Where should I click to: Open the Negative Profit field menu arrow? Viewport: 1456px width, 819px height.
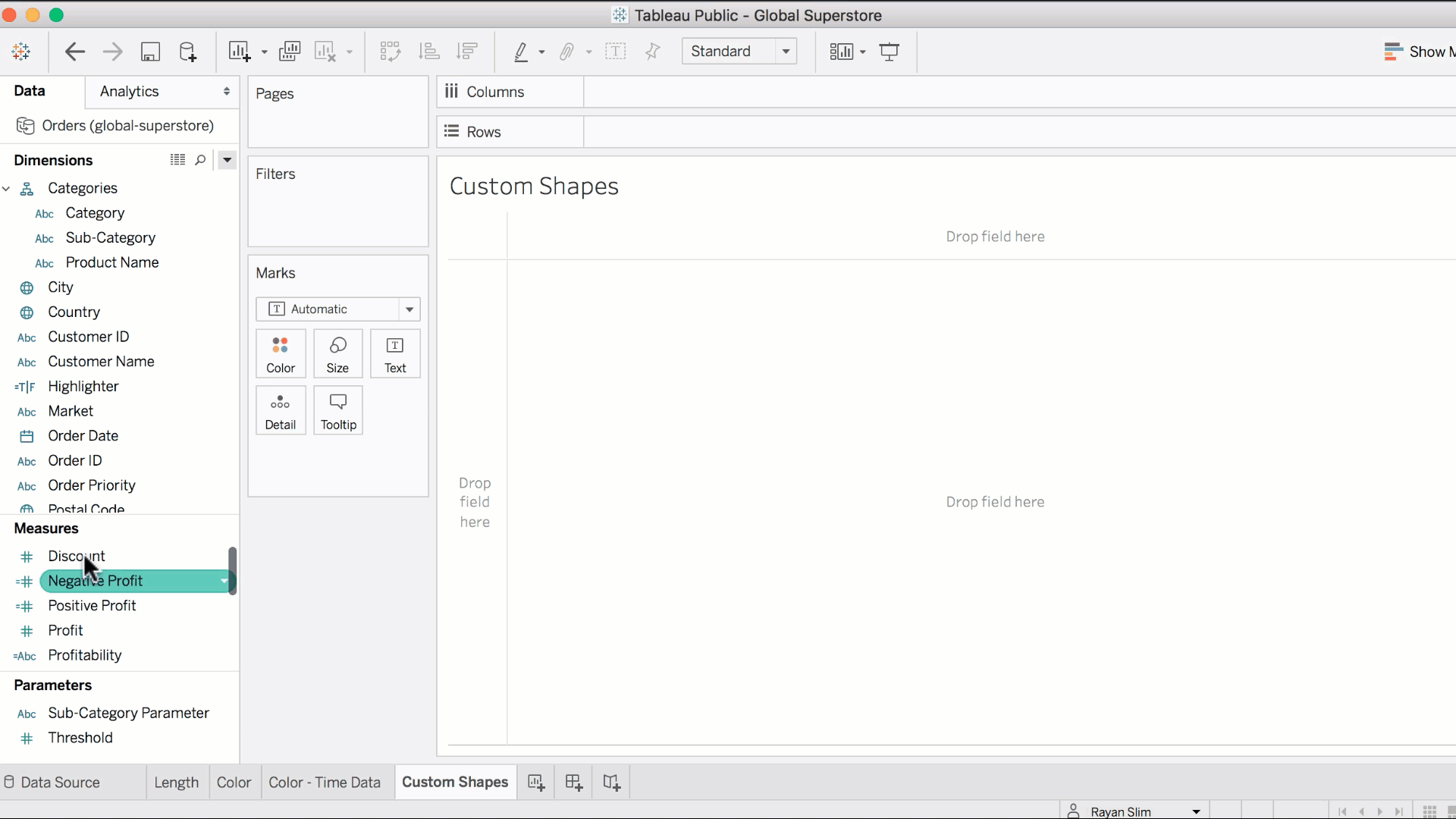coord(224,582)
